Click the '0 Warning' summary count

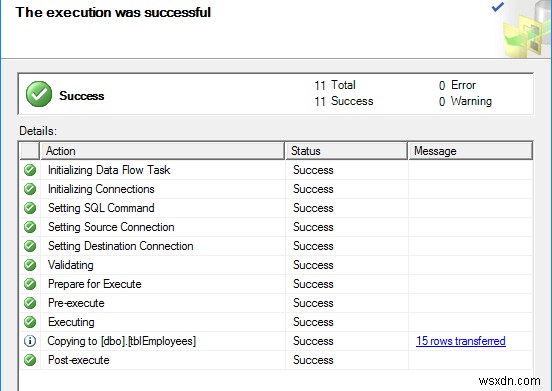(x=465, y=101)
